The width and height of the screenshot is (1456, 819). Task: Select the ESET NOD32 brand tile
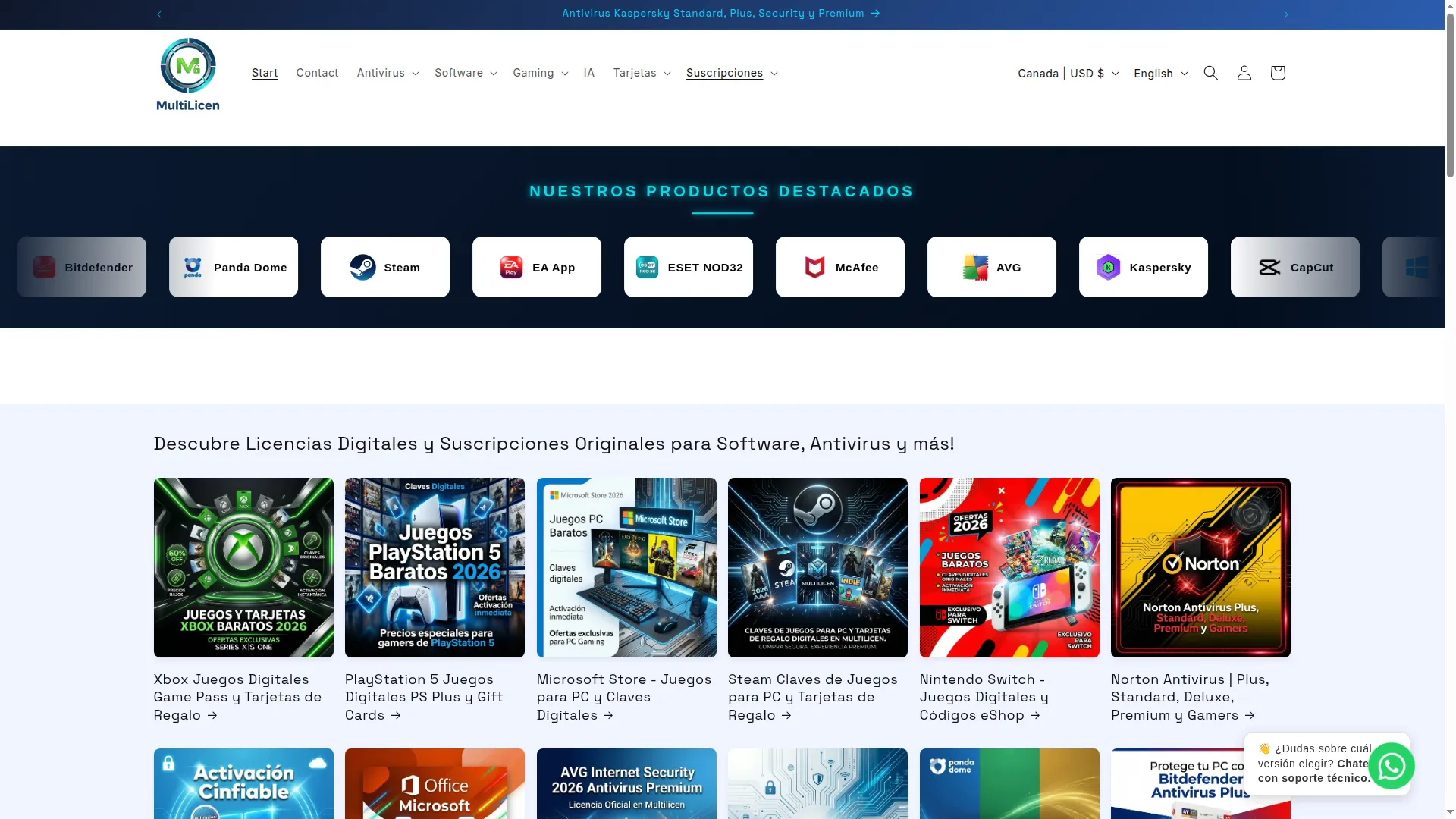(689, 267)
